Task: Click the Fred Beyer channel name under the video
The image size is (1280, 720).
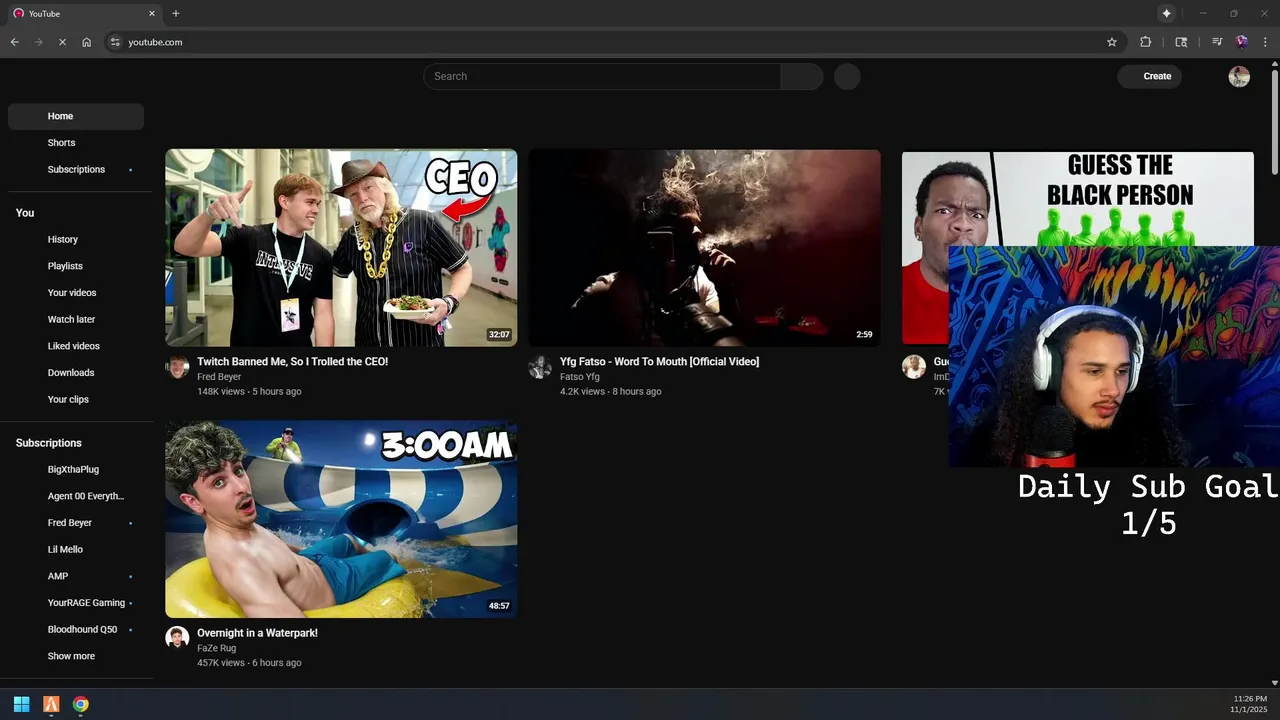Action: pyautogui.click(x=219, y=377)
